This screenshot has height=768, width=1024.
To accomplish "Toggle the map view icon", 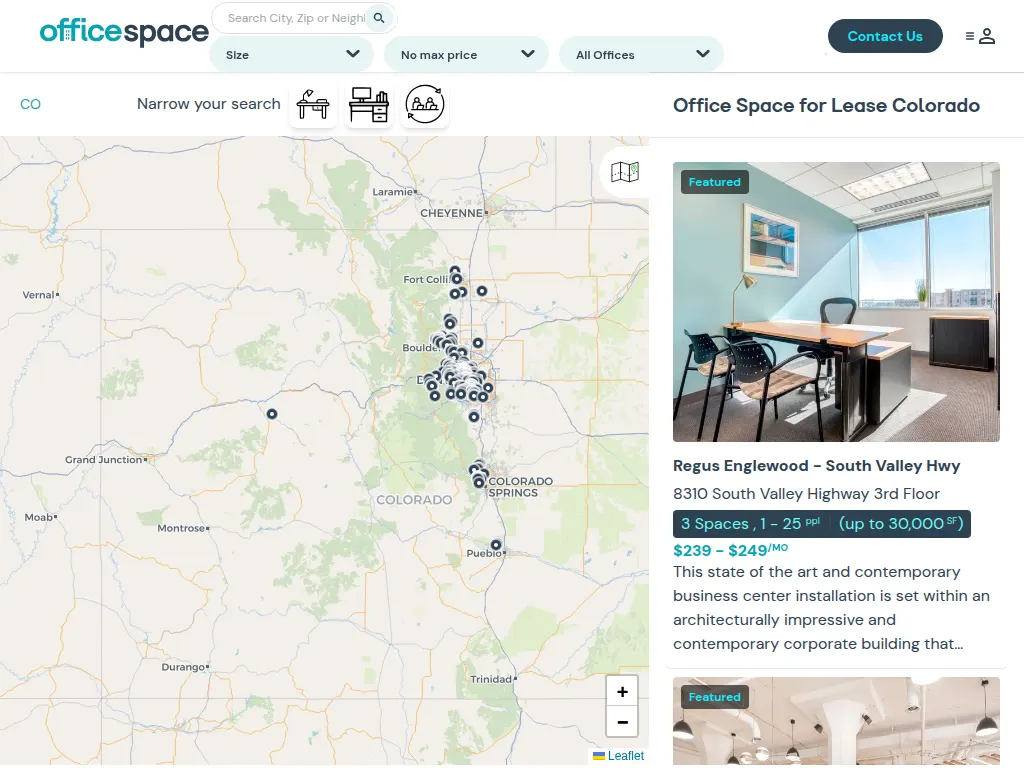I will pos(625,172).
